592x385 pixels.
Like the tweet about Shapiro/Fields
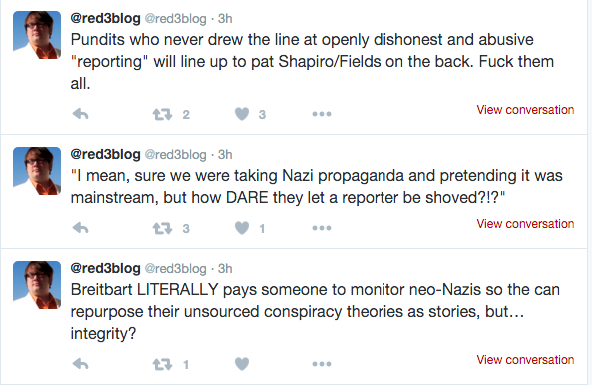[x=242, y=114]
